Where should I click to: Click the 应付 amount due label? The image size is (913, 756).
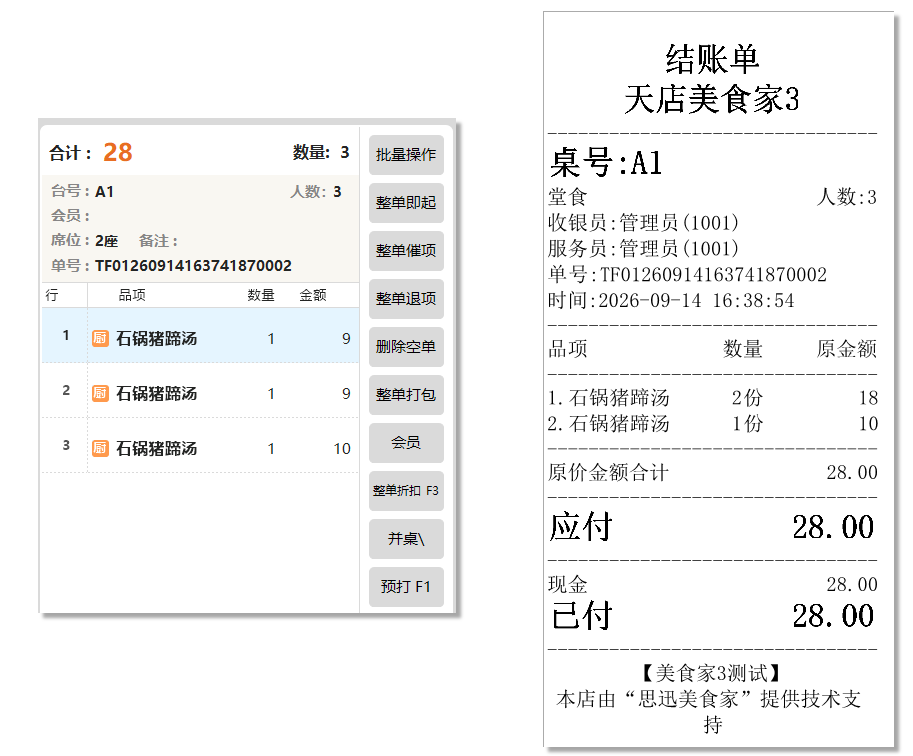[581, 527]
